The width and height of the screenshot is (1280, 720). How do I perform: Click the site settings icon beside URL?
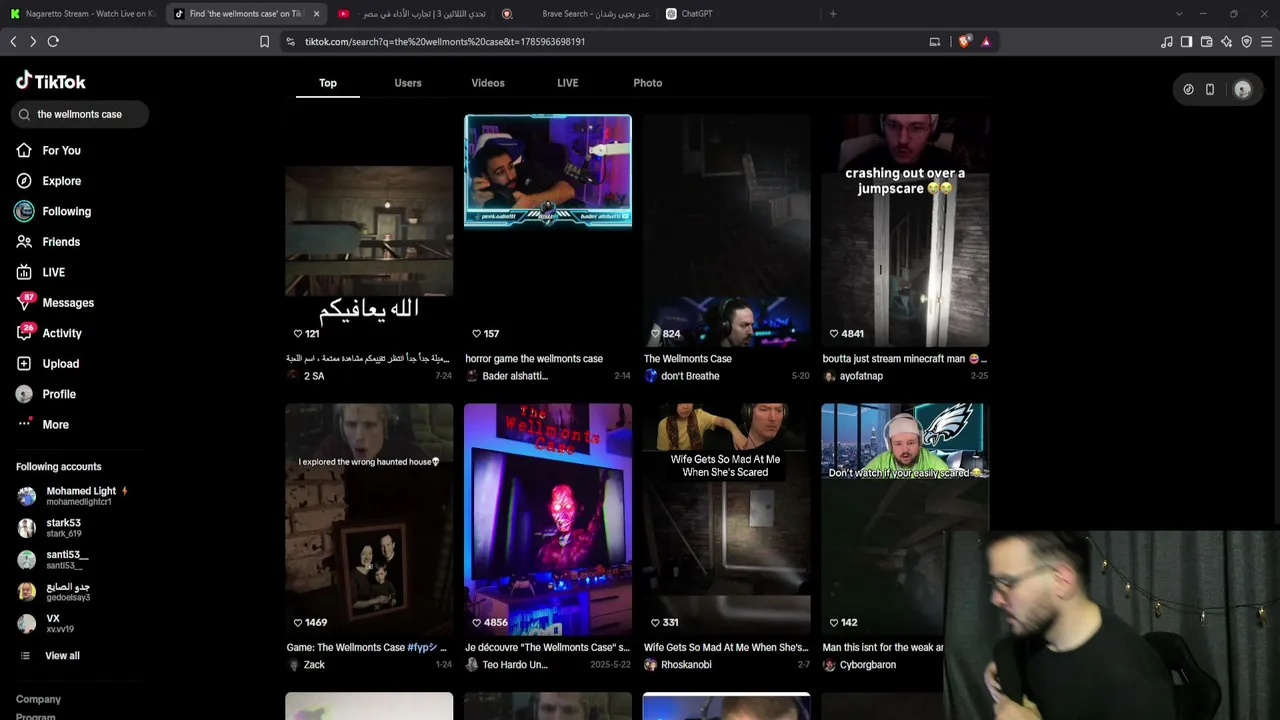pos(290,42)
